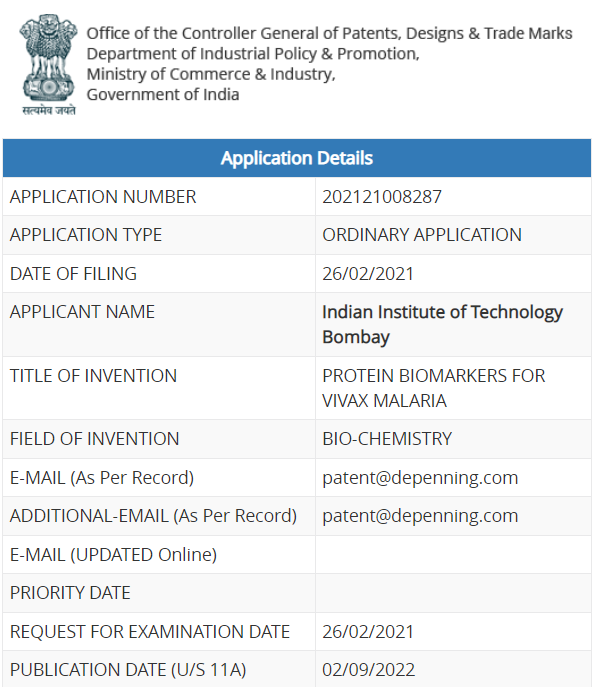Viewport: 592px width, 687px height.
Task: Click the FIELD OF INVENTION label
Action: pos(94,439)
